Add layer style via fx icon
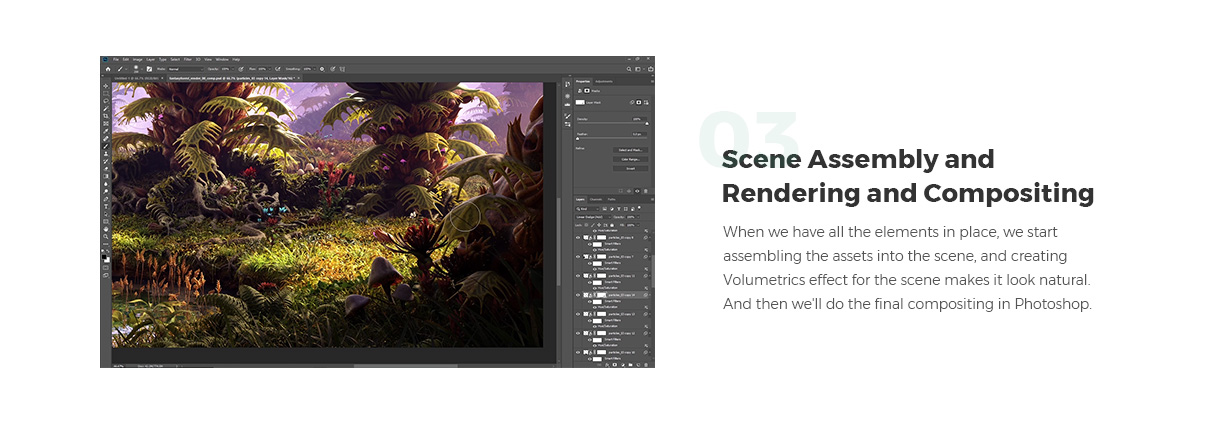This screenshot has width=1210, height=428. (x=607, y=364)
